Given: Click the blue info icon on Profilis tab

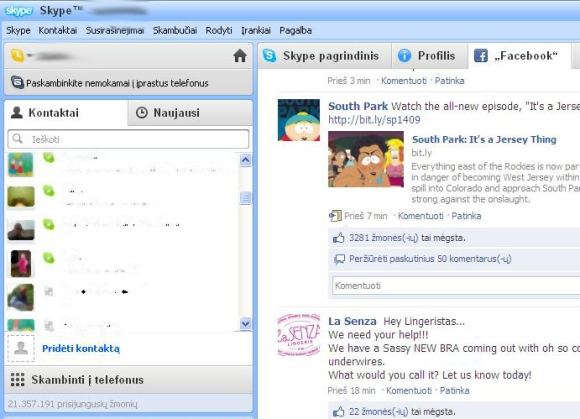Looking at the screenshot, I should pyautogui.click(x=404, y=56).
